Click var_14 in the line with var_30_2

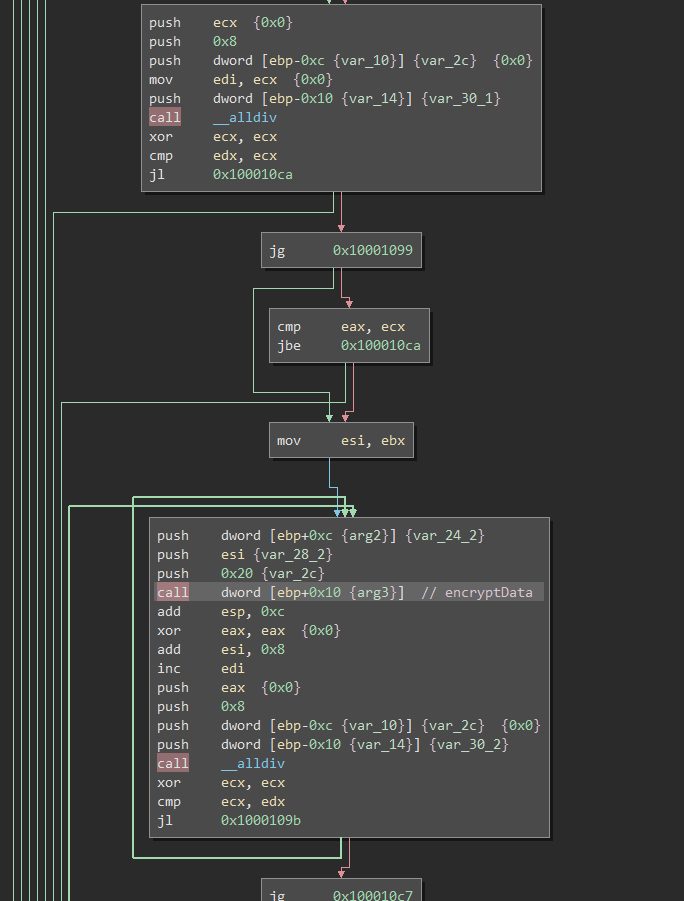(x=381, y=744)
